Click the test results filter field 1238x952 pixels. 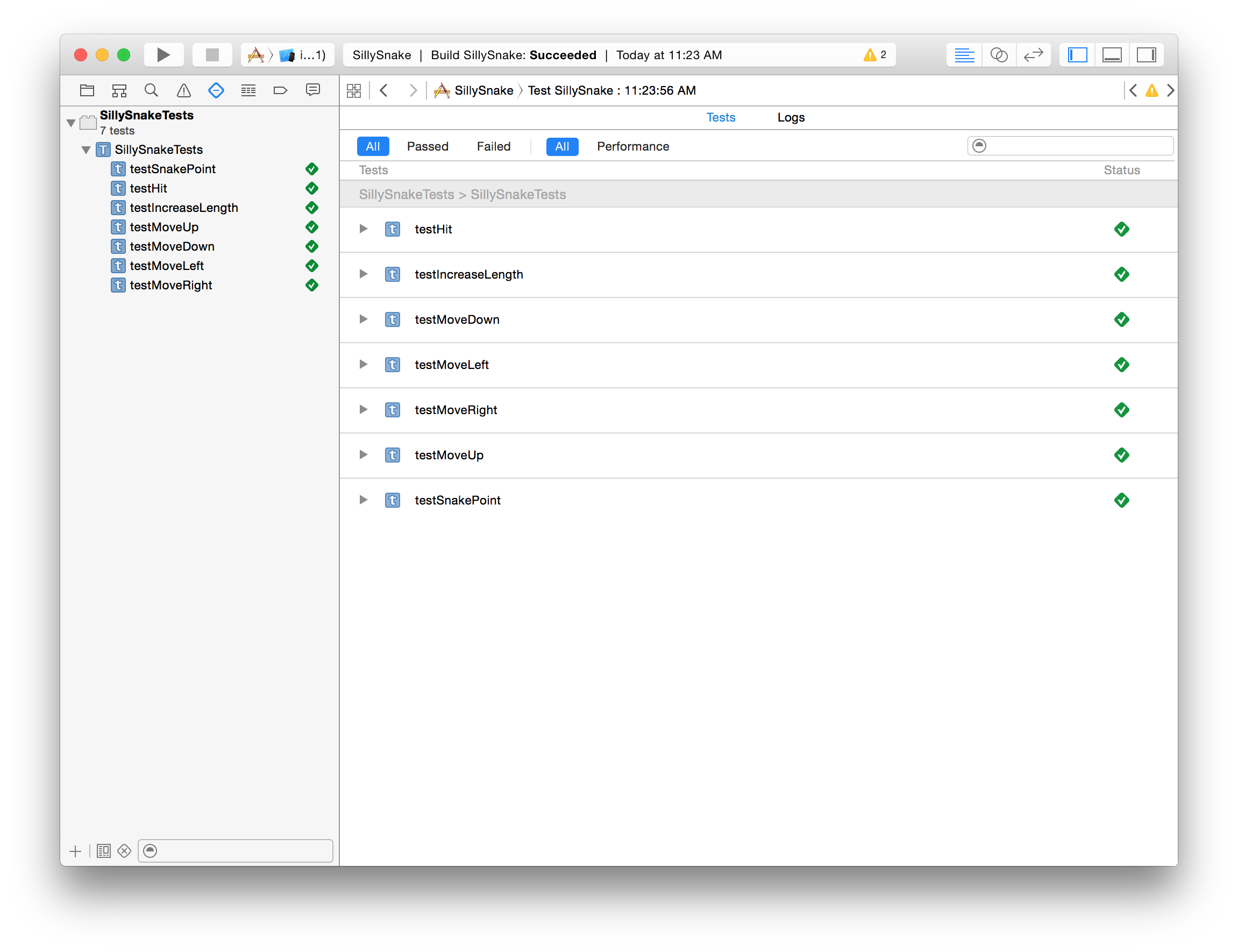click(1077, 146)
